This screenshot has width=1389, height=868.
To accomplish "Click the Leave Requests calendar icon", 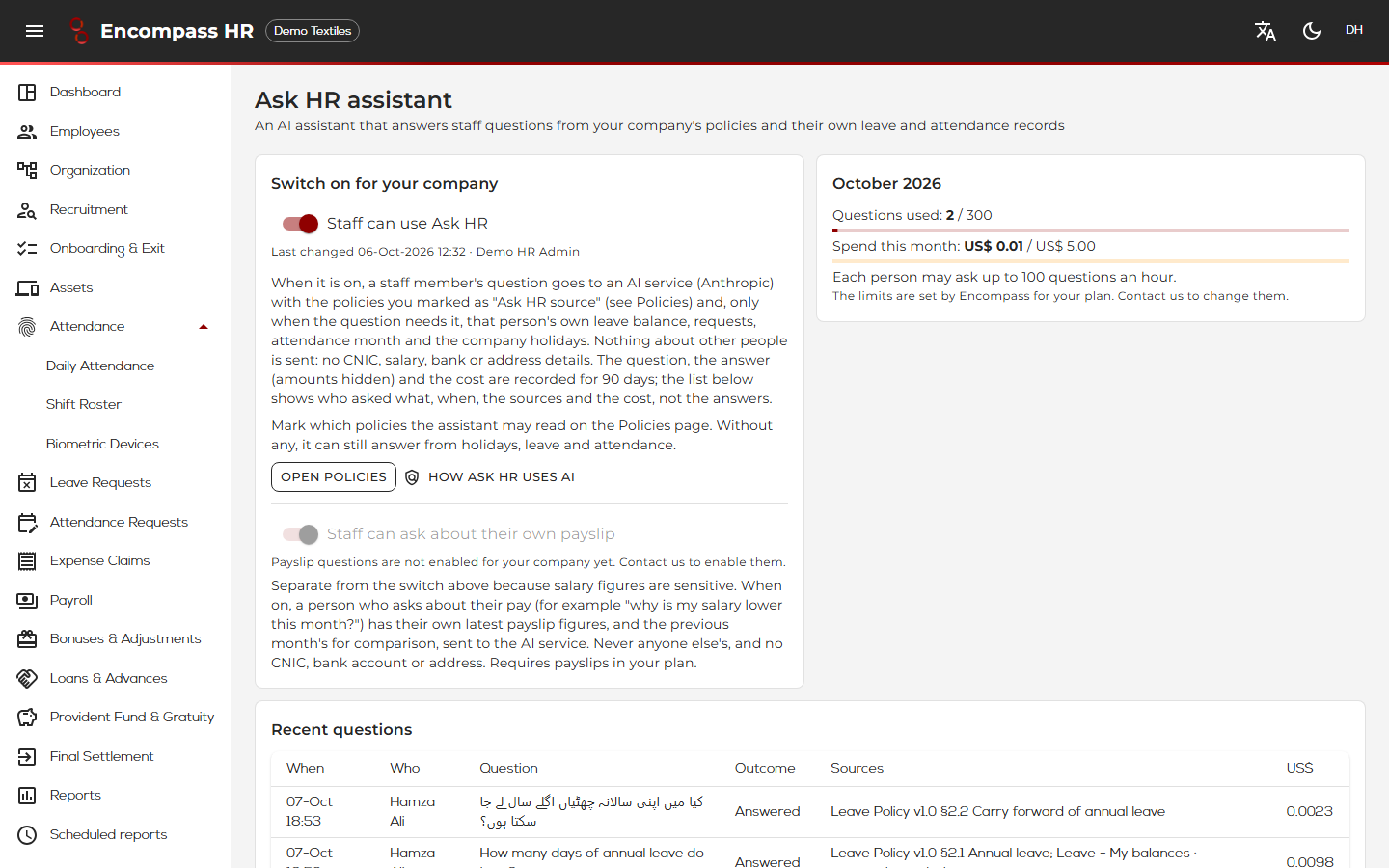I will point(27,483).
